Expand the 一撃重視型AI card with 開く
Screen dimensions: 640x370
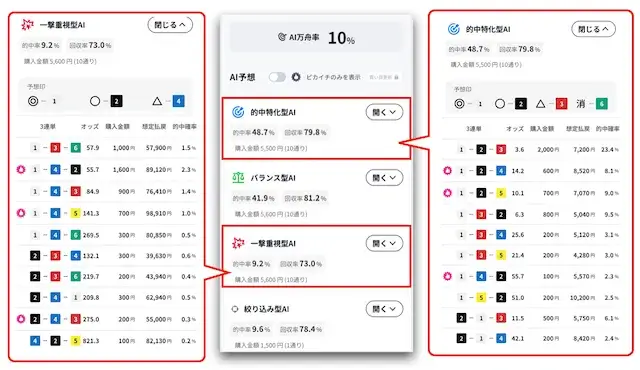(x=384, y=243)
